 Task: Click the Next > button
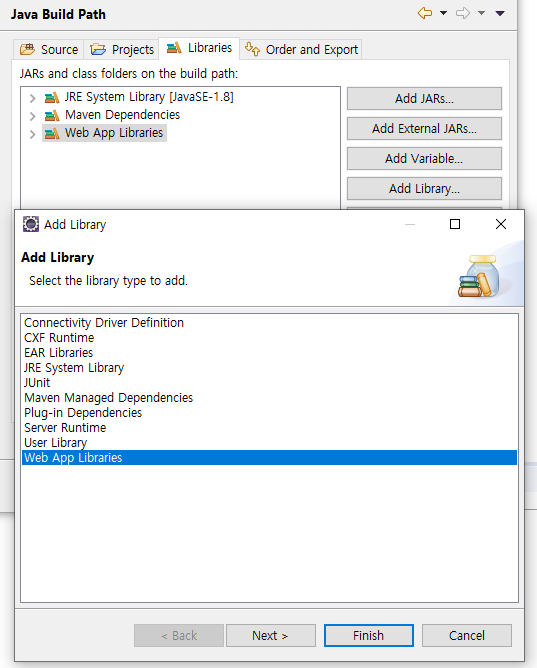click(270, 636)
